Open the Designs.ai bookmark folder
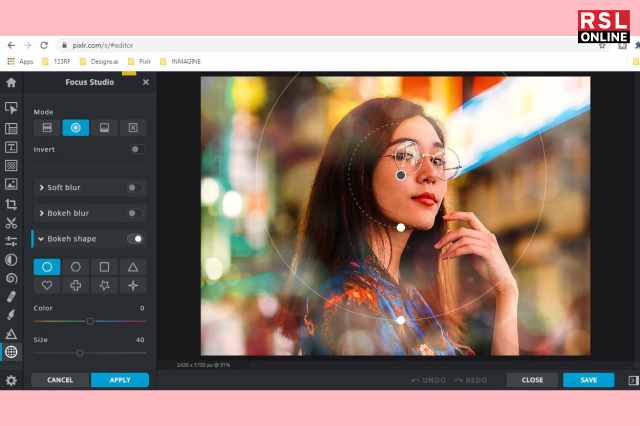The height and width of the screenshot is (426, 640). 99,62
